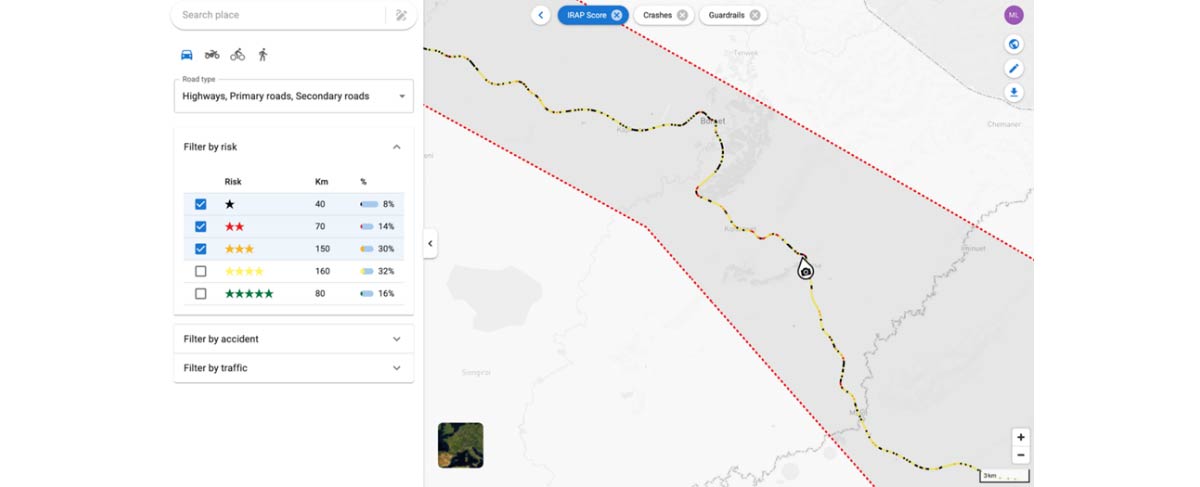This screenshot has width=1200, height=487.
Task: Click the back arrow button on map
Action: [541, 15]
